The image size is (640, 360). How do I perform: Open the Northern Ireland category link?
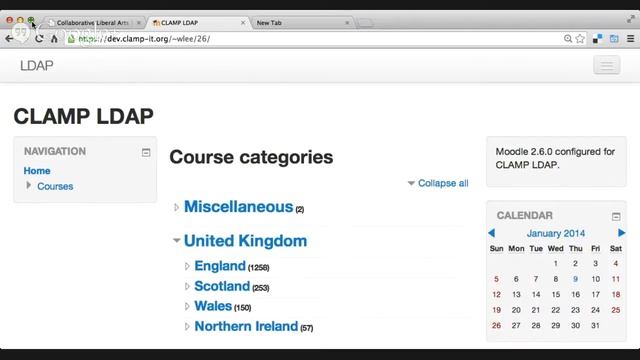(x=246, y=326)
